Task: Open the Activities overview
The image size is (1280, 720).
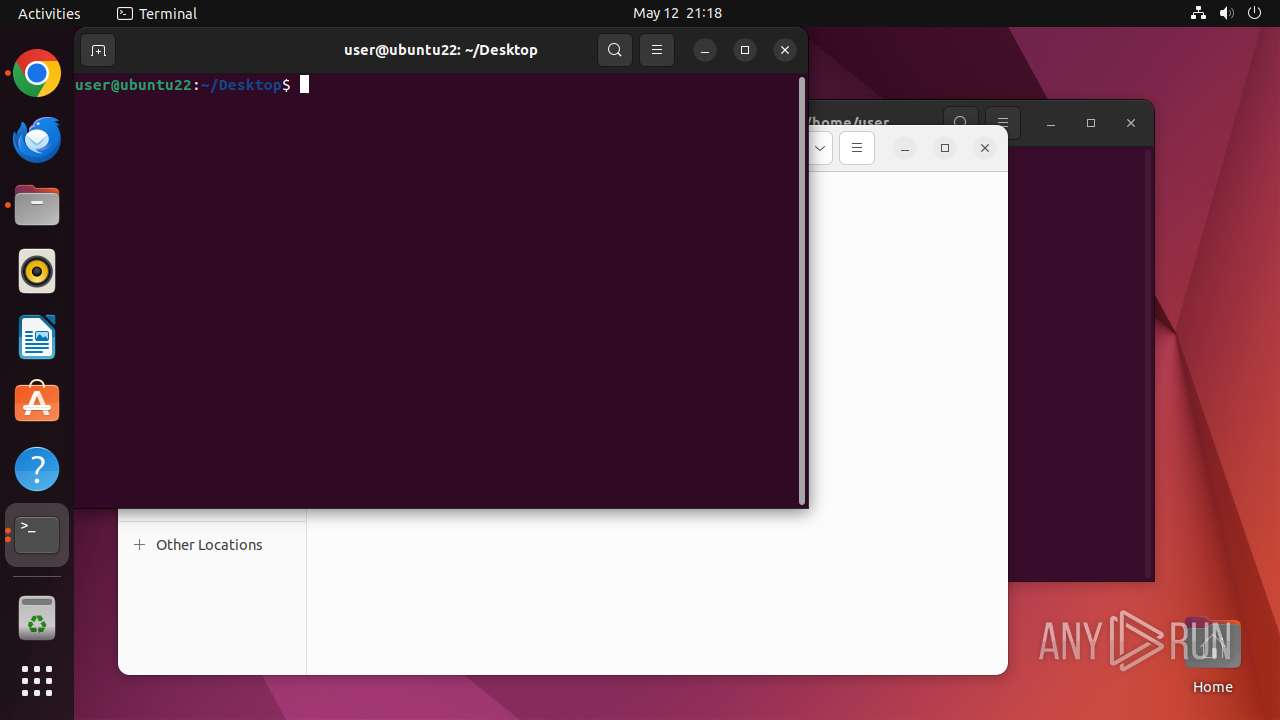Action: (49, 13)
